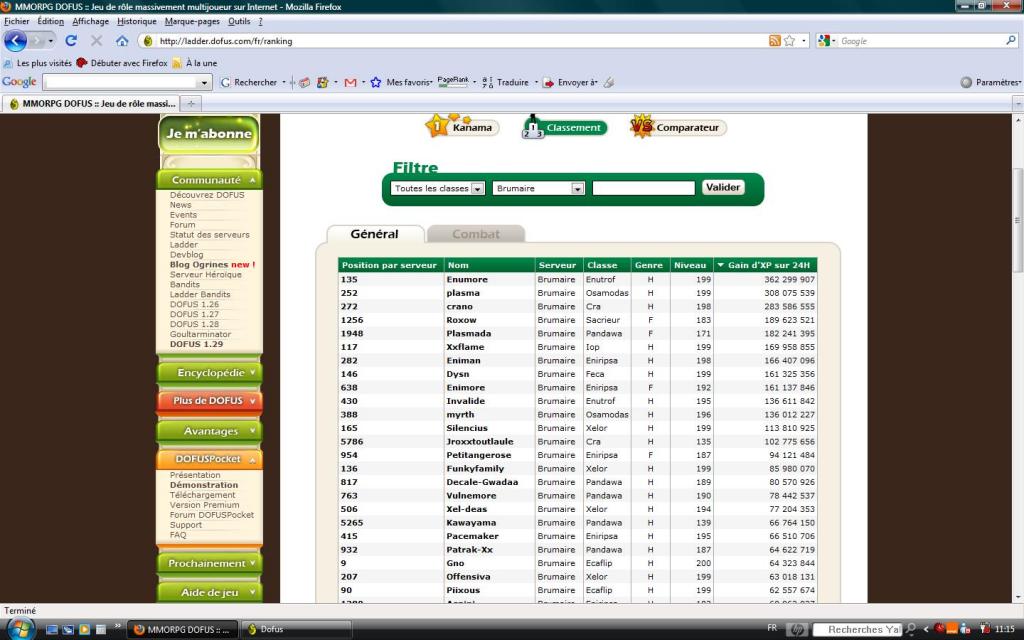This screenshot has height=640, width=1024.
Task: Launch search with magnifier icon in search box
Action: 1011,40
